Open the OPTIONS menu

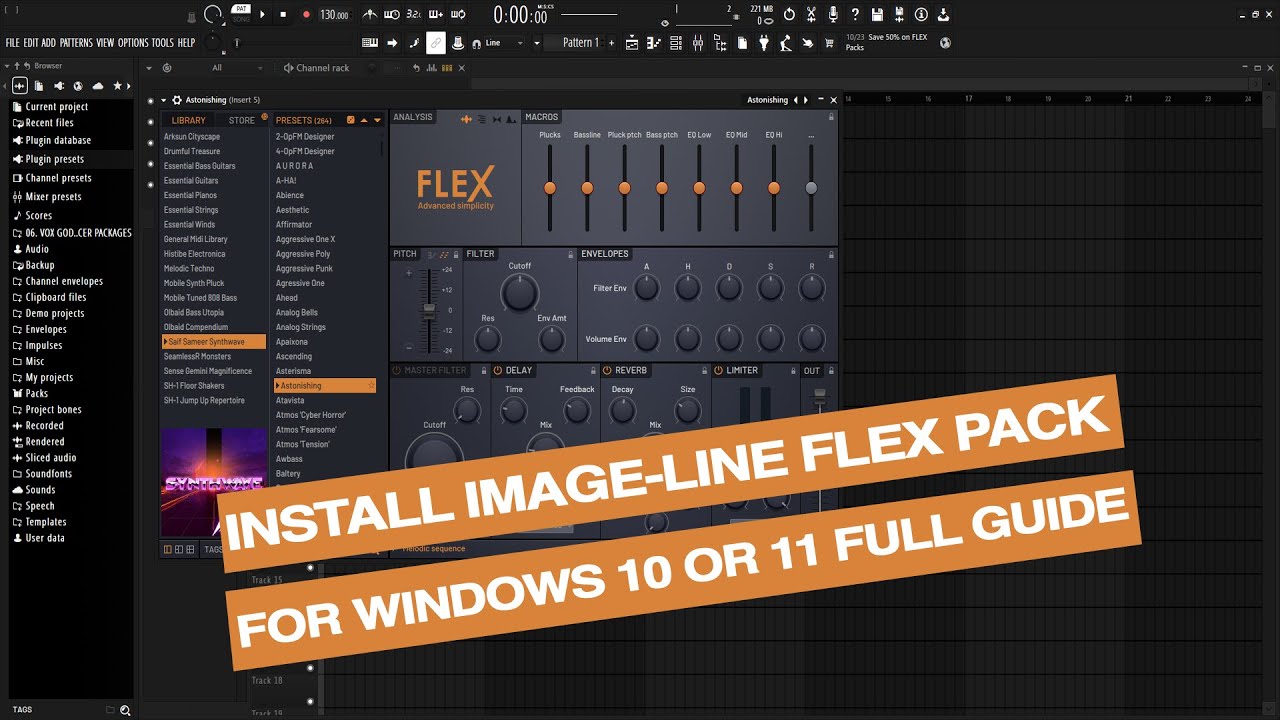[x=133, y=43]
